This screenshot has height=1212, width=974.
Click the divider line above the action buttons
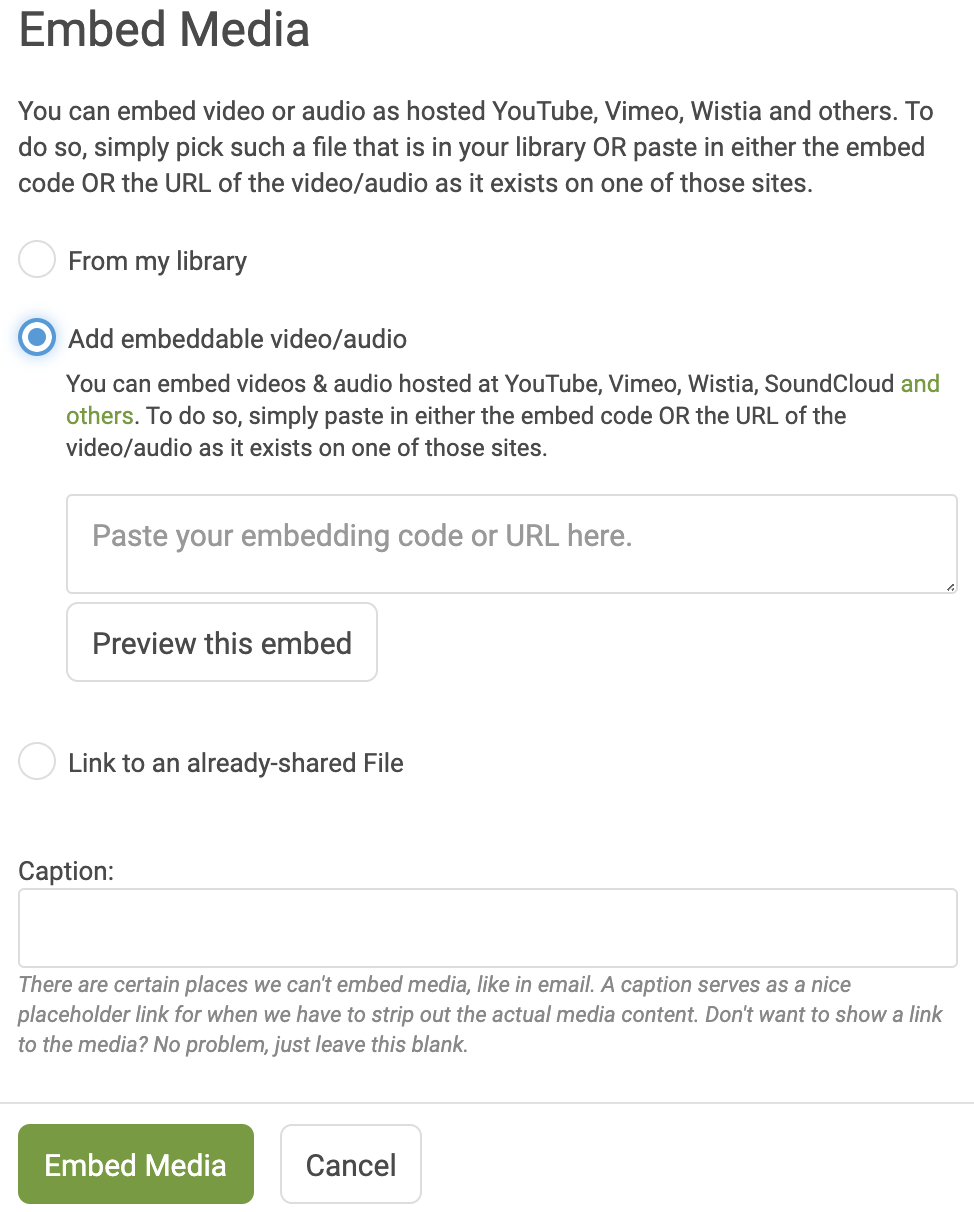click(487, 1103)
